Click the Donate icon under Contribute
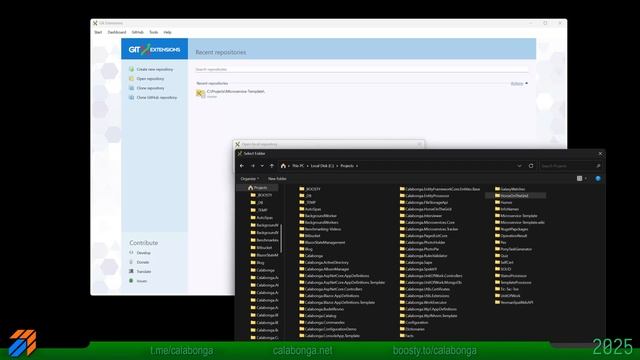Viewport: 640px width, 360px height. (x=131, y=262)
